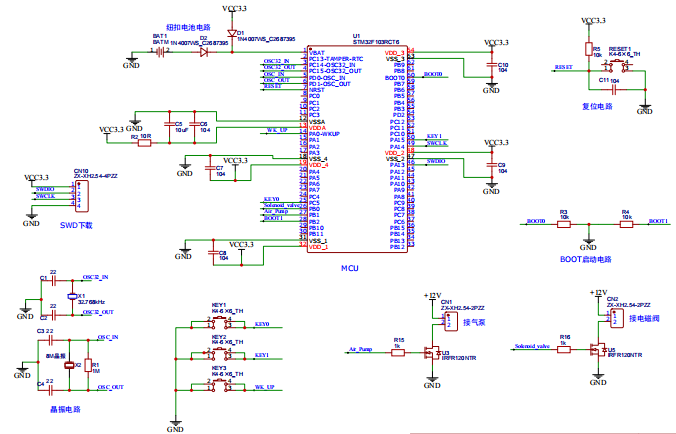The height and width of the screenshot is (434, 676).
Task: Select the KEY2 switch symbol
Action: pyautogui.click(x=219, y=353)
